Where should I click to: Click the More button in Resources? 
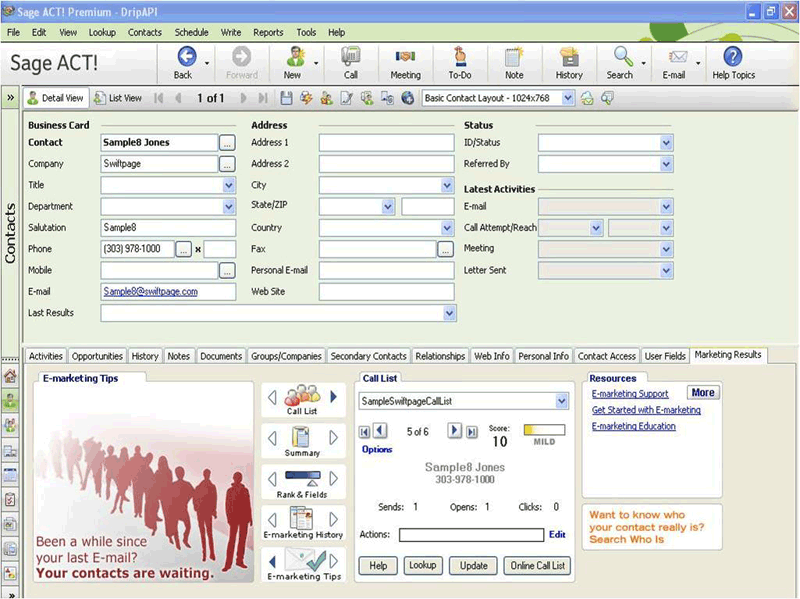tap(703, 392)
